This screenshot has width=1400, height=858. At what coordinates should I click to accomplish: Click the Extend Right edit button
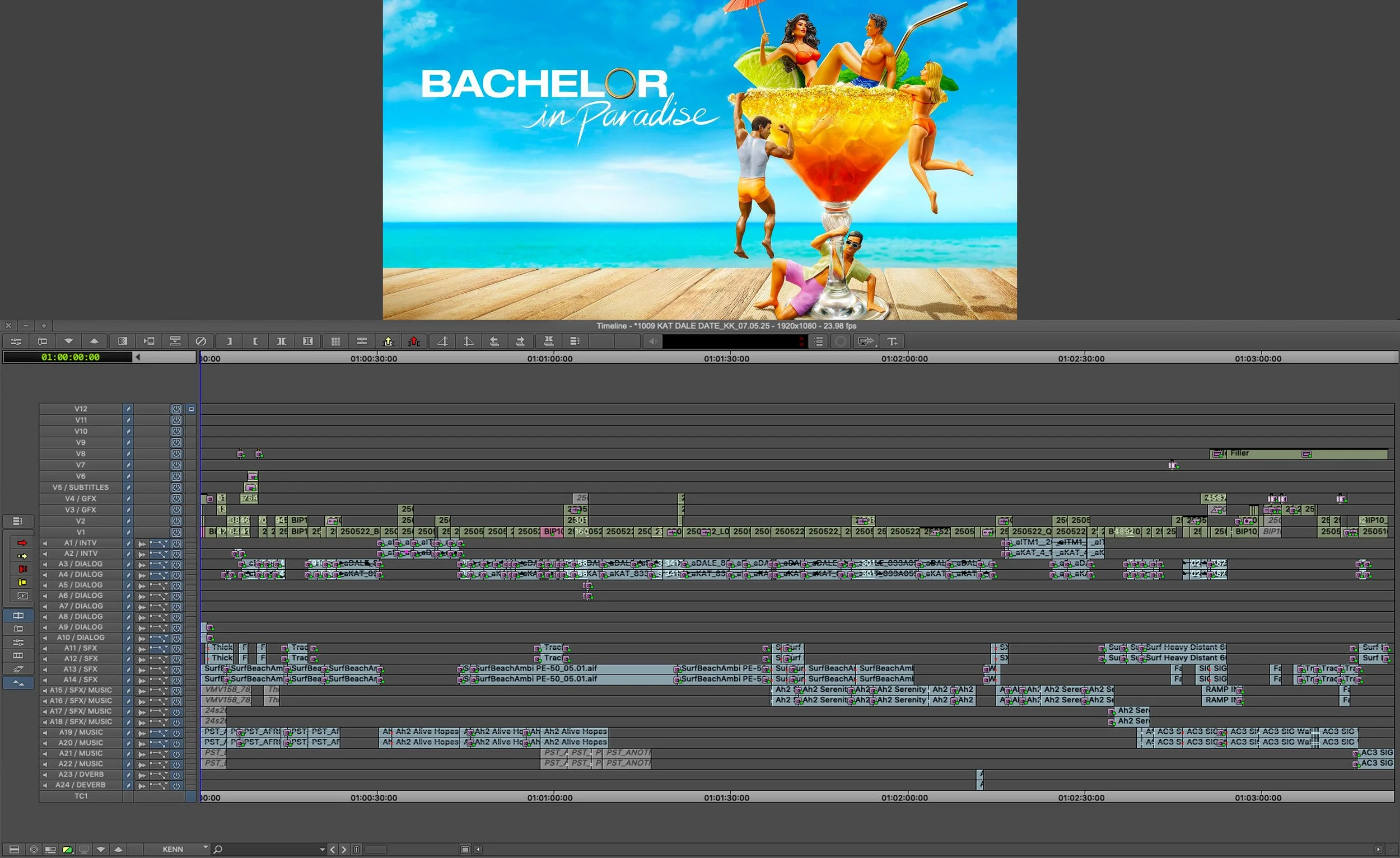(x=520, y=341)
